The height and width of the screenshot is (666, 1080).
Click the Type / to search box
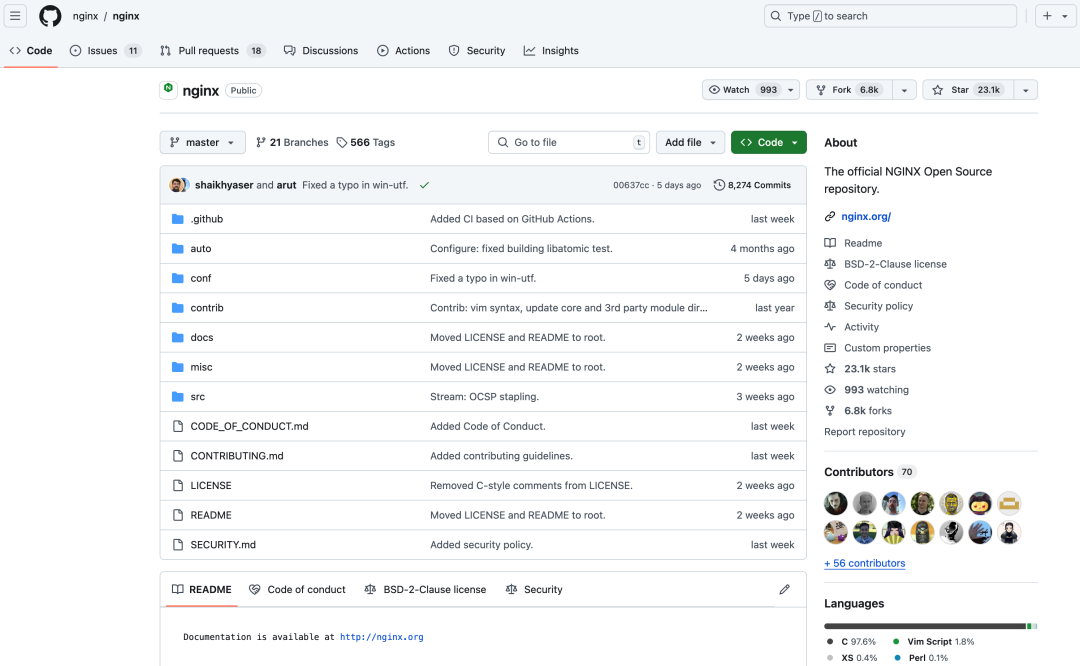890,16
